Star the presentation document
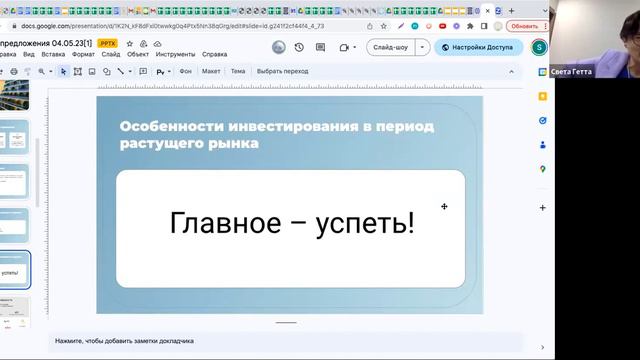This screenshot has width=640, height=360. (130, 43)
